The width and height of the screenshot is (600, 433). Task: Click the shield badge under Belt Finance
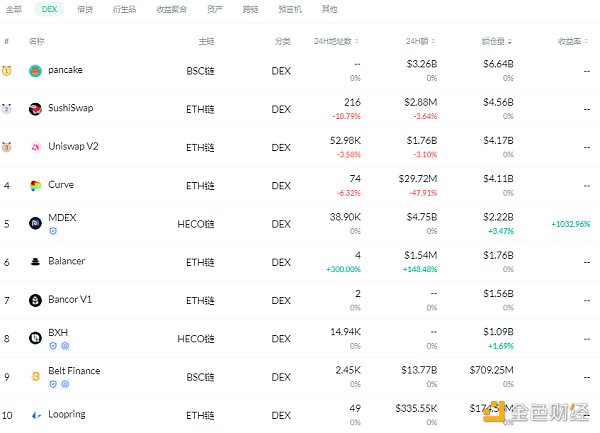tap(53, 384)
